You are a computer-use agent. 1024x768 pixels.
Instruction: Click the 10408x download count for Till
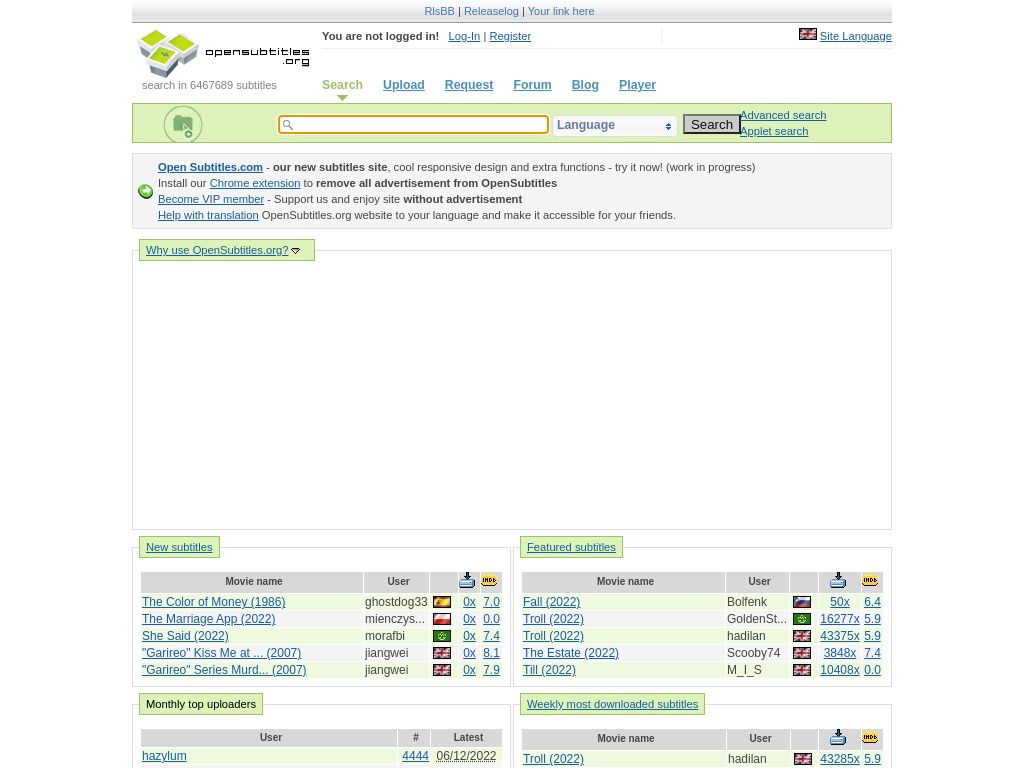tap(840, 670)
